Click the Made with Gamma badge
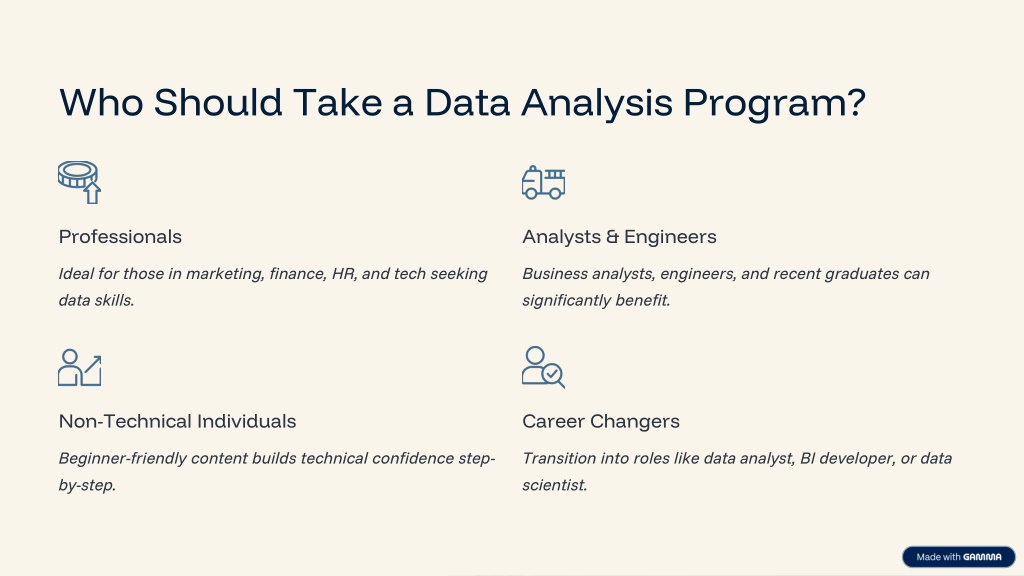Viewport: 1024px width, 576px height. tap(959, 557)
